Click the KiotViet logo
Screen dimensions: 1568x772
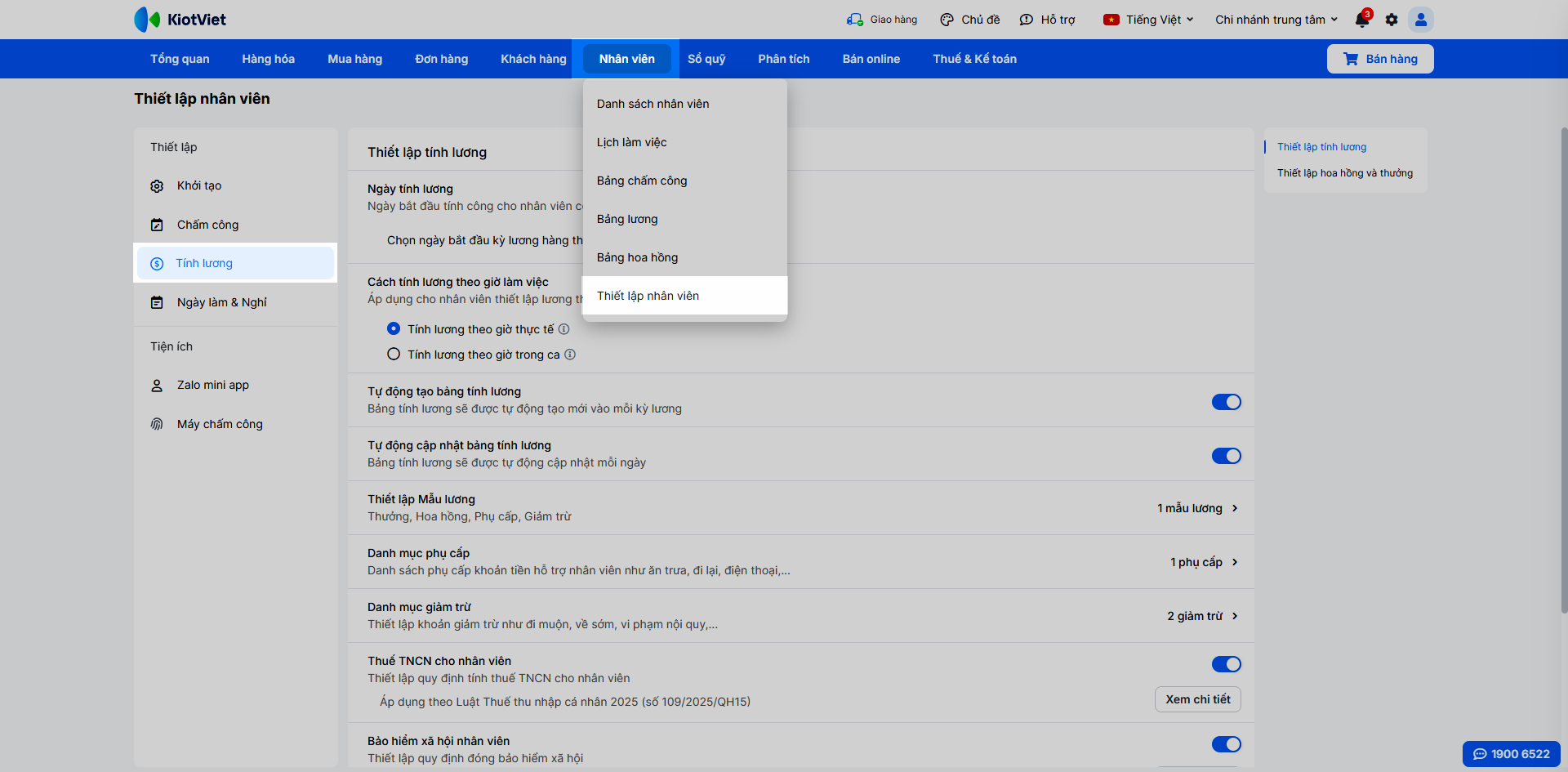click(x=180, y=20)
